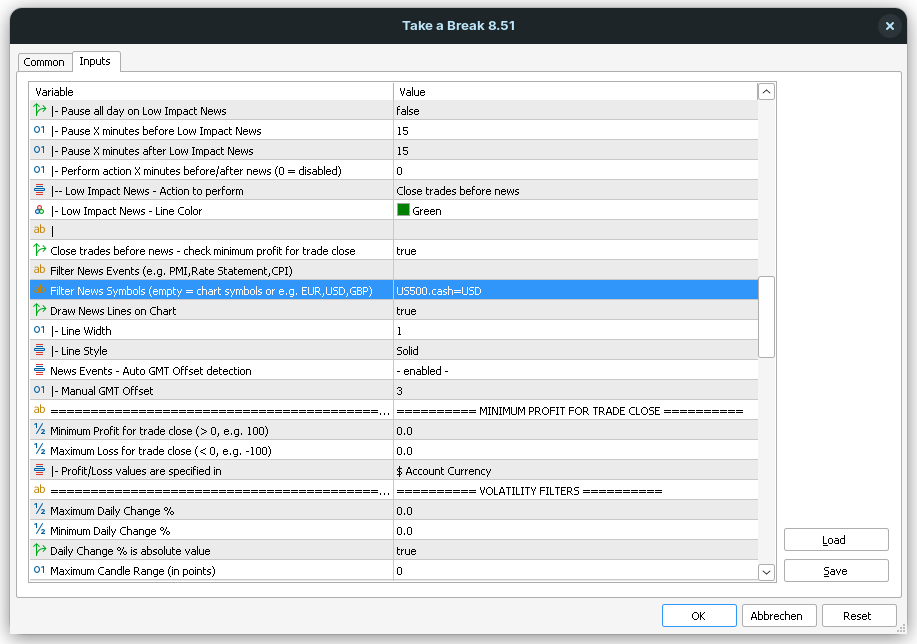
Task: Click the boolean icon beside Pause all day on Low Impact News
Action: [40, 111]
